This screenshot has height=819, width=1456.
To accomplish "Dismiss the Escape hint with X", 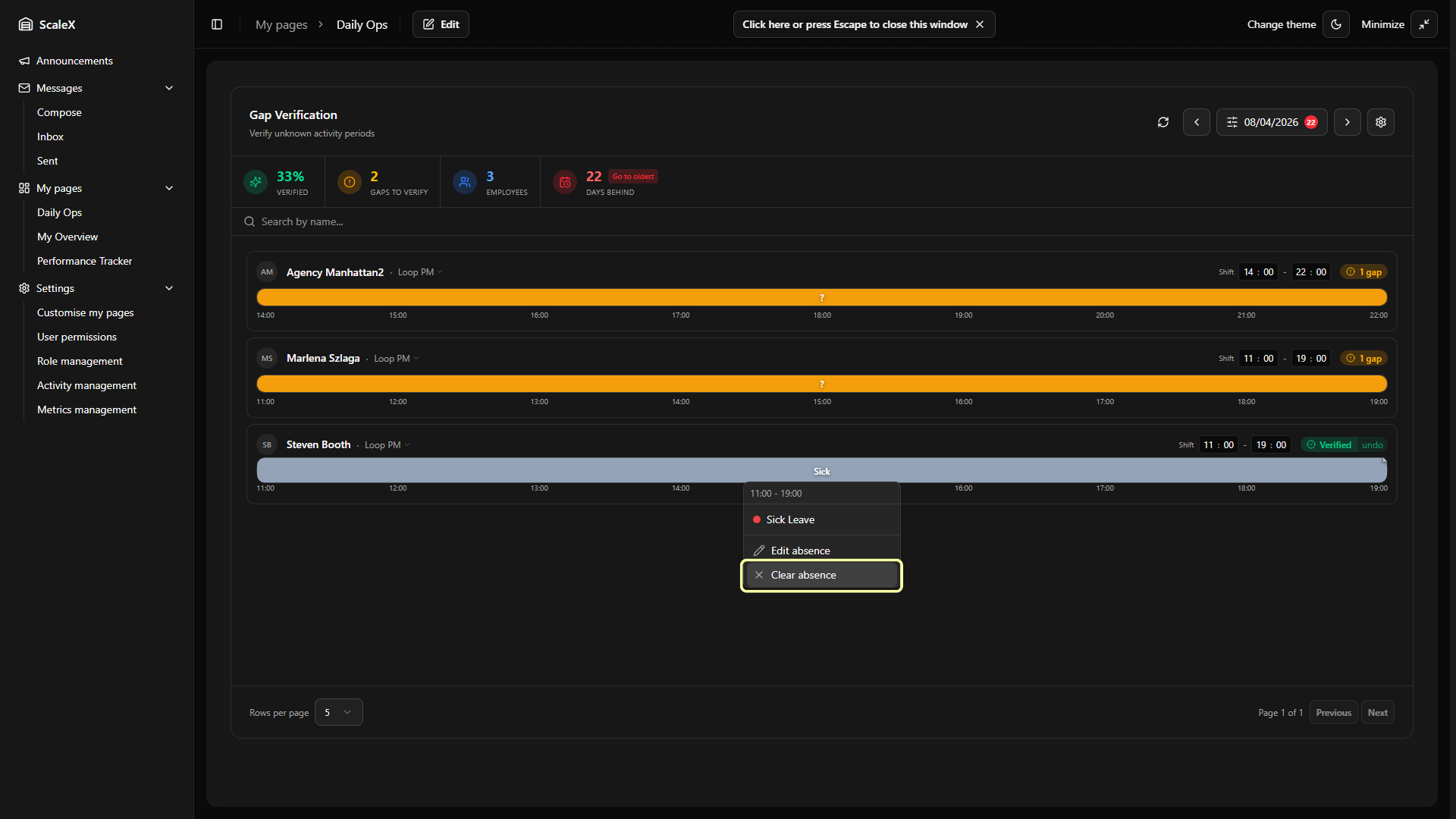I will 980,24.
